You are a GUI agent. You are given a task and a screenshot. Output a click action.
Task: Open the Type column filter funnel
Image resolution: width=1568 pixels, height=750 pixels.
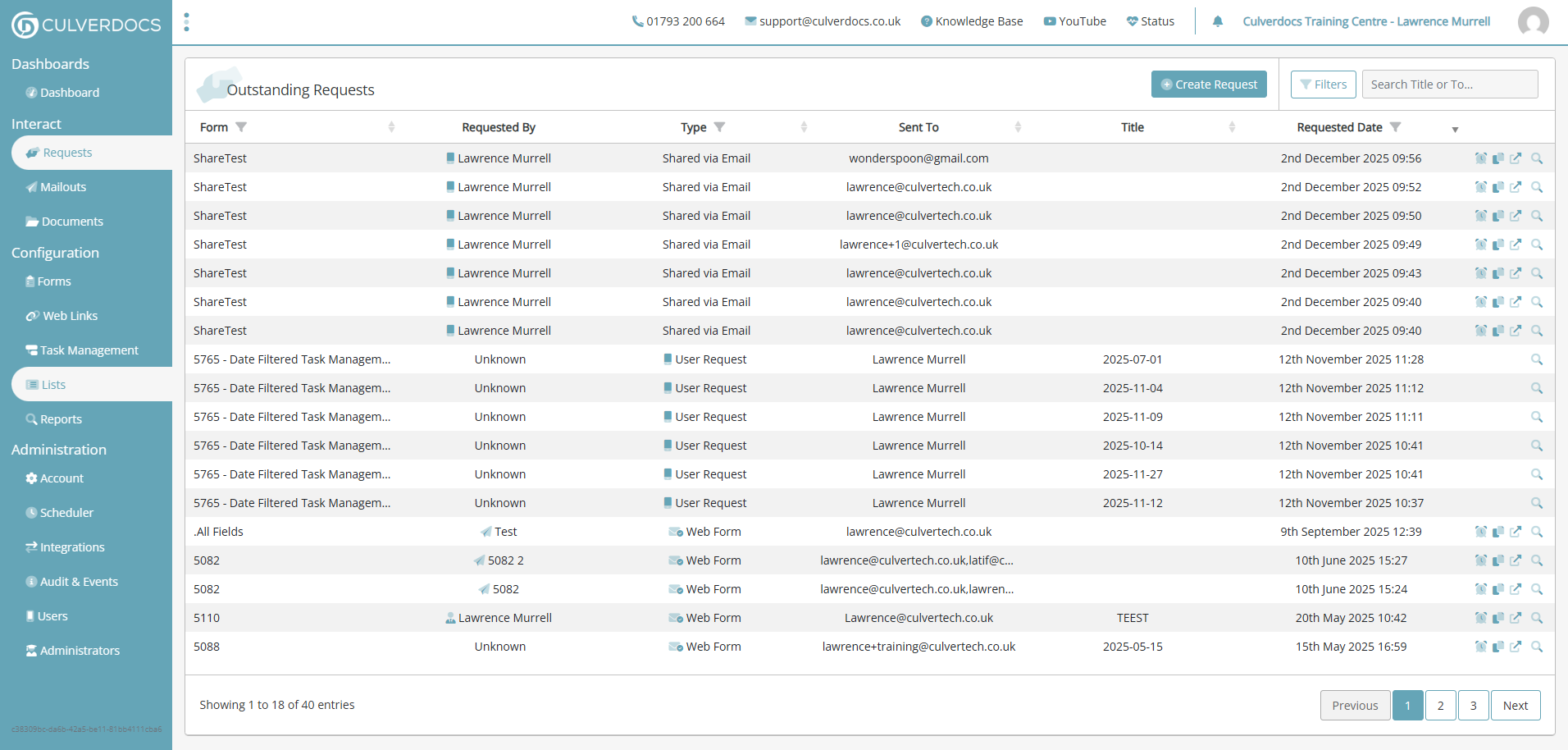click(x=719, y=127)
